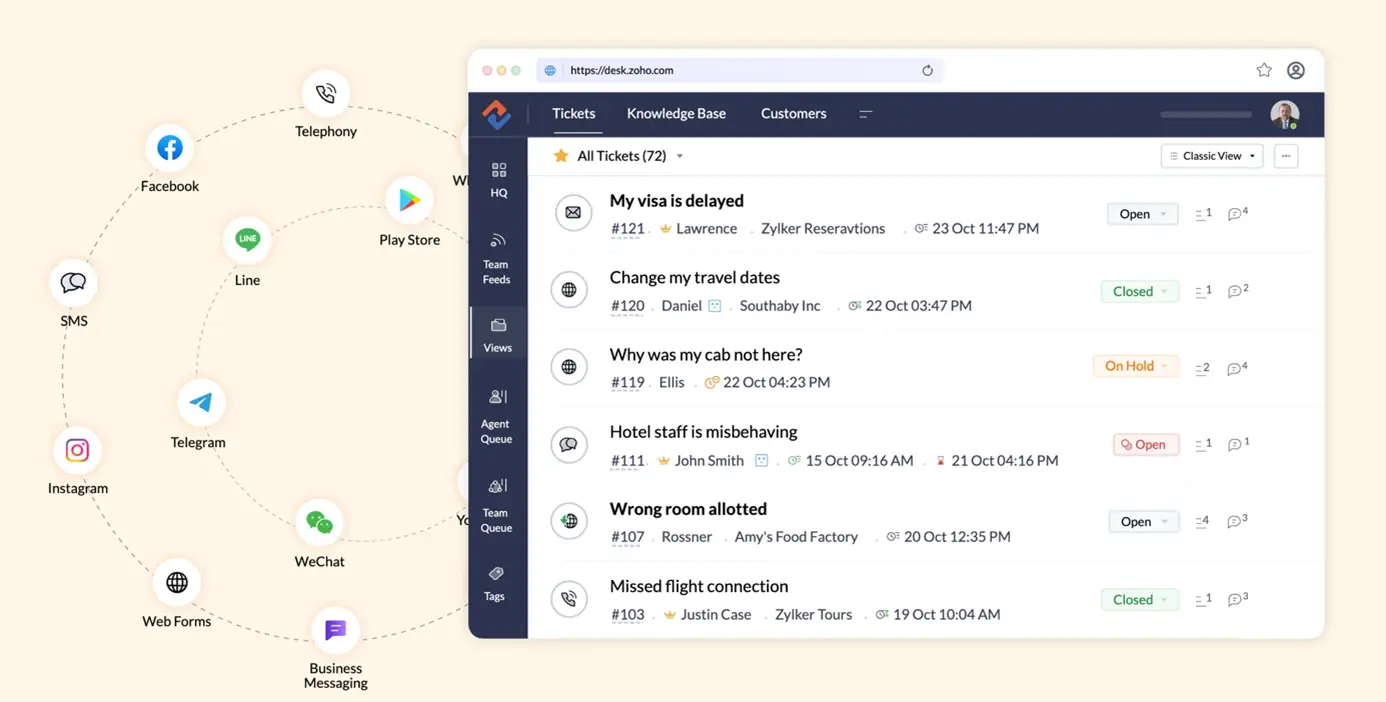1386x702 pixels.
Task: Open ticket "Missed flight connection"
Action: point(699,586)
